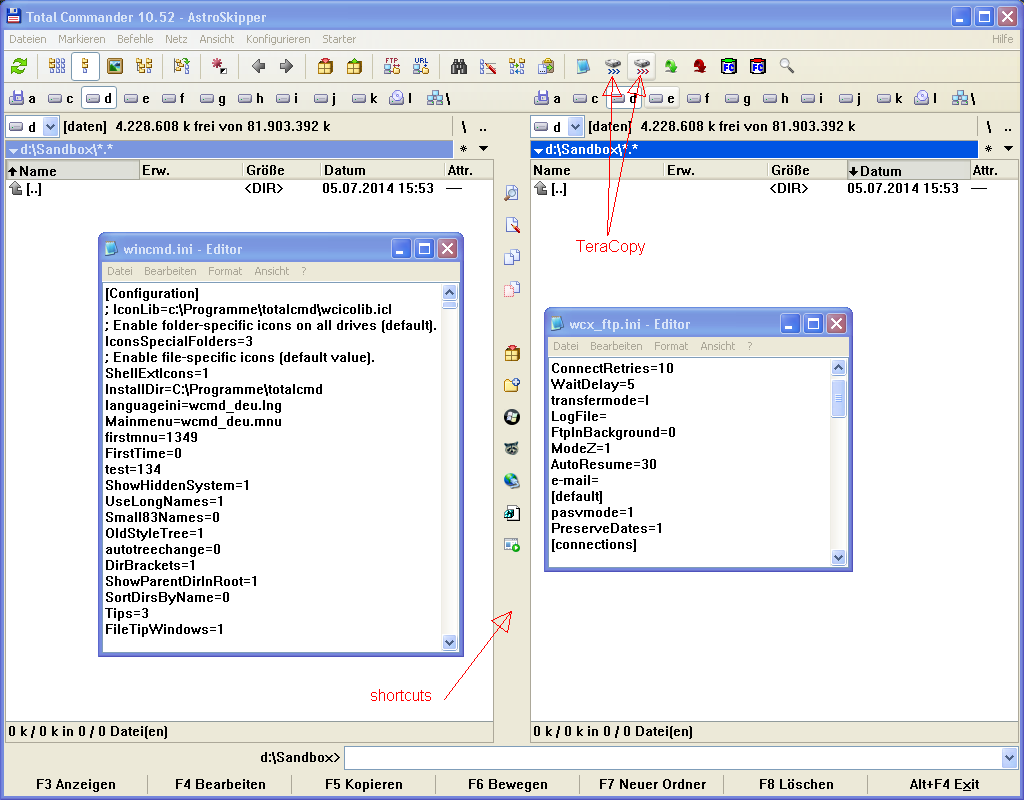Select drive e in left drive bar
This screenshot has width=1024, height=800.
click(x=136, y=99)
